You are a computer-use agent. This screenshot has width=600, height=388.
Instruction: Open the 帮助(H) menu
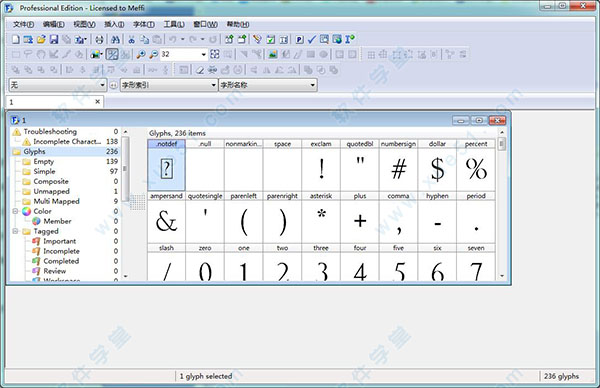coord(238,24)
